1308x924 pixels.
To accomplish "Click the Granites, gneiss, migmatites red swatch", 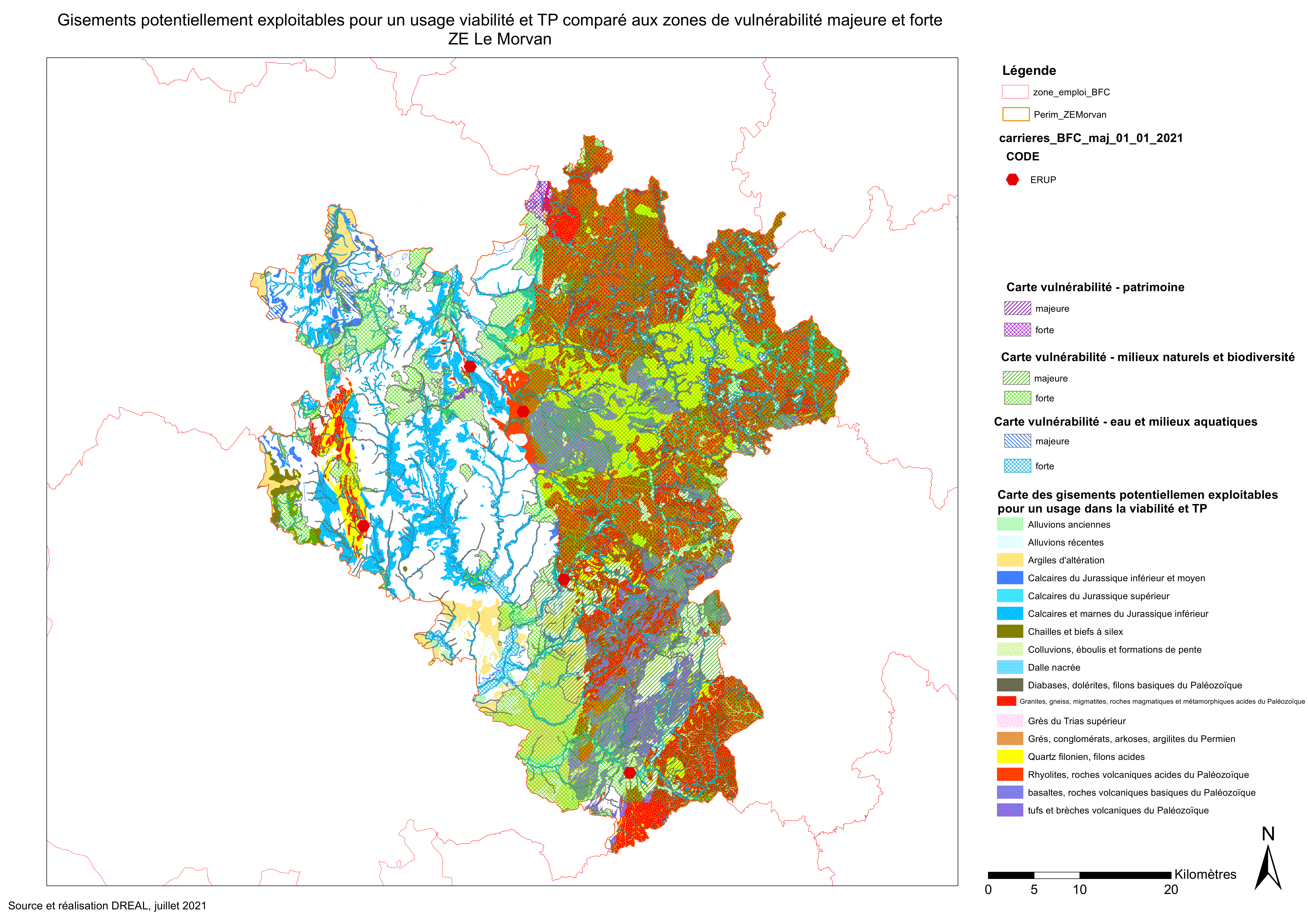I will coord(1007,701).
